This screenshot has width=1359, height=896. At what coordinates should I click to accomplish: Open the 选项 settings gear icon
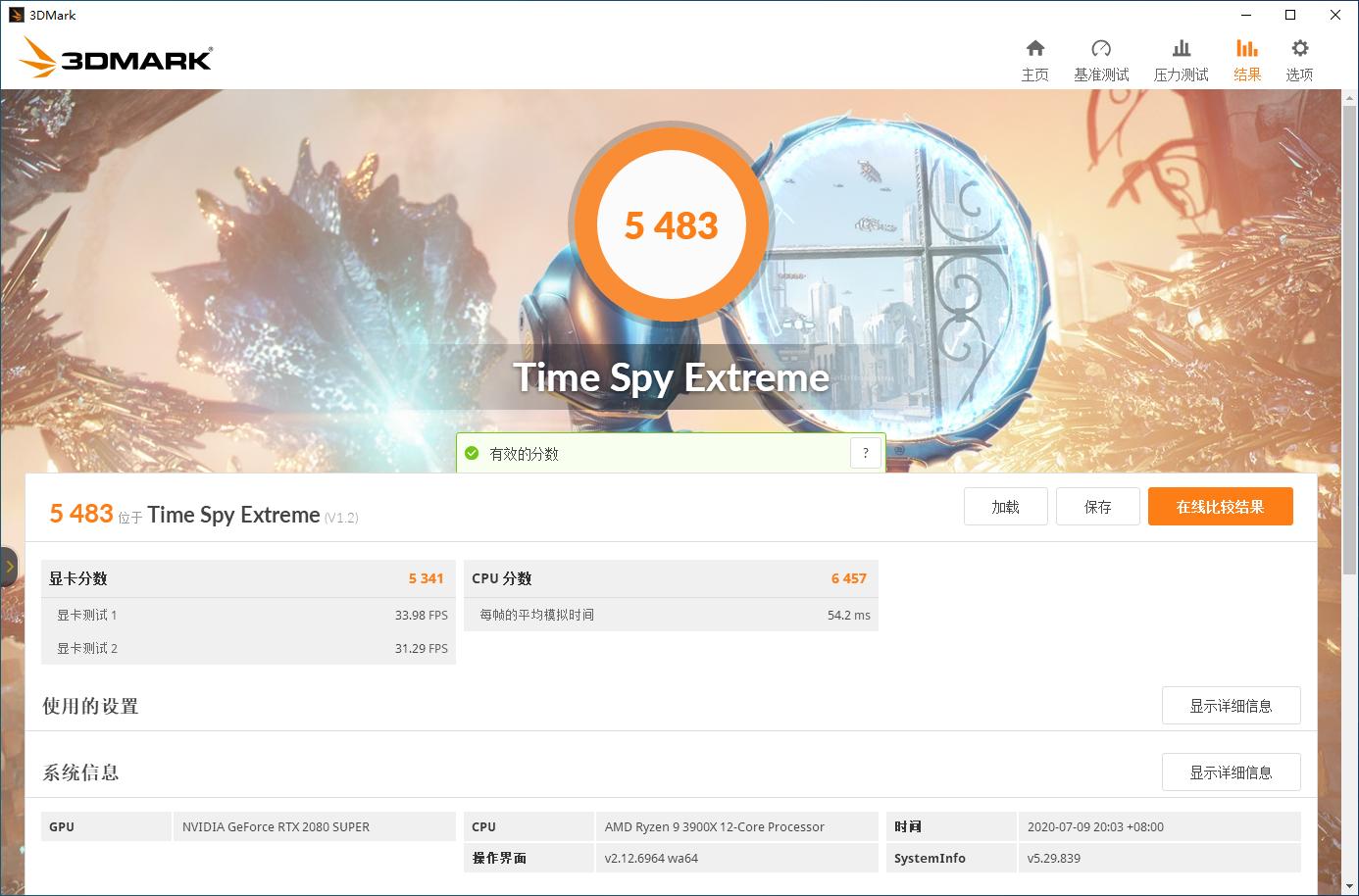(1299, 57)
